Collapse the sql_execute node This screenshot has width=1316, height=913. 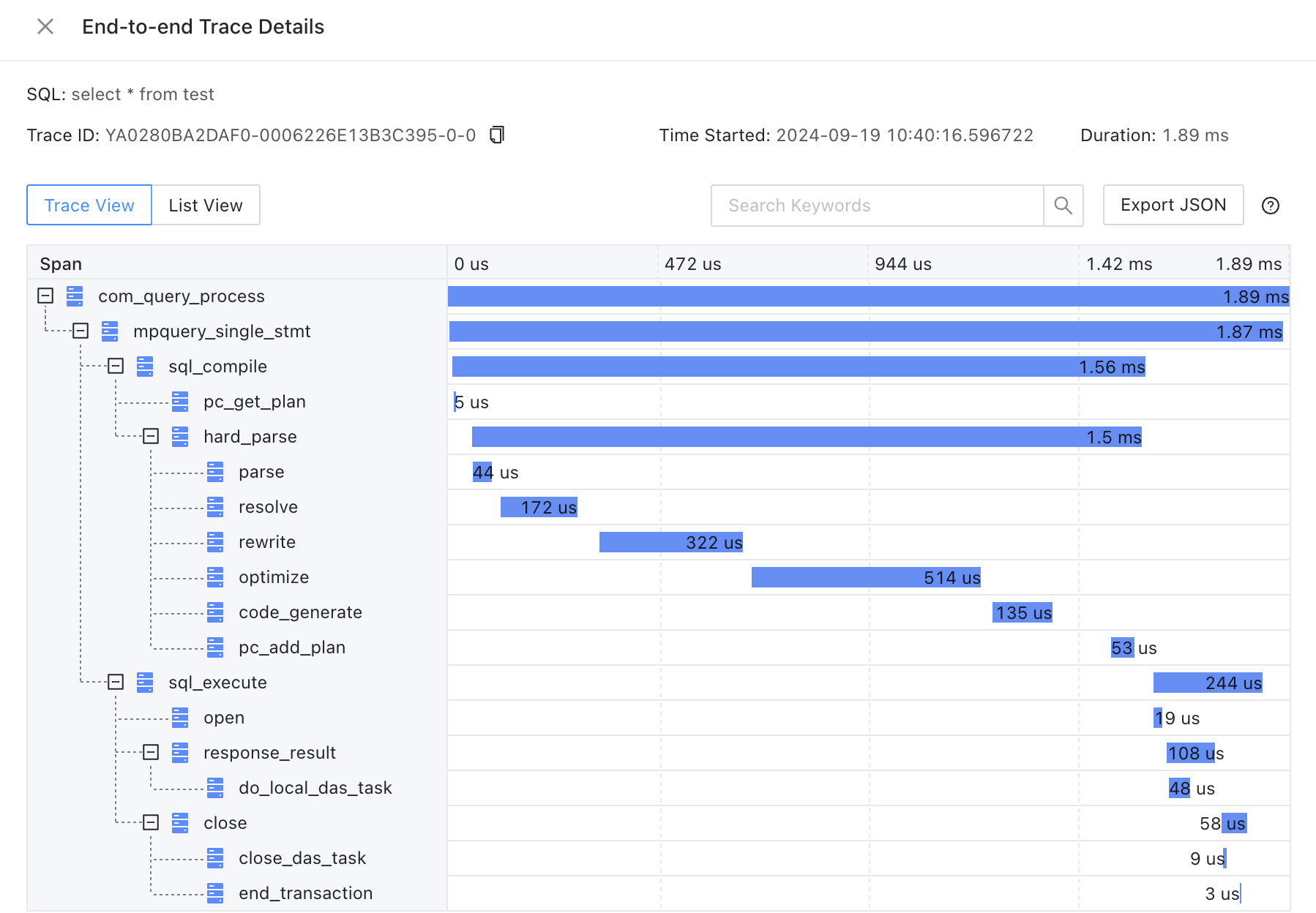[116, 682]
